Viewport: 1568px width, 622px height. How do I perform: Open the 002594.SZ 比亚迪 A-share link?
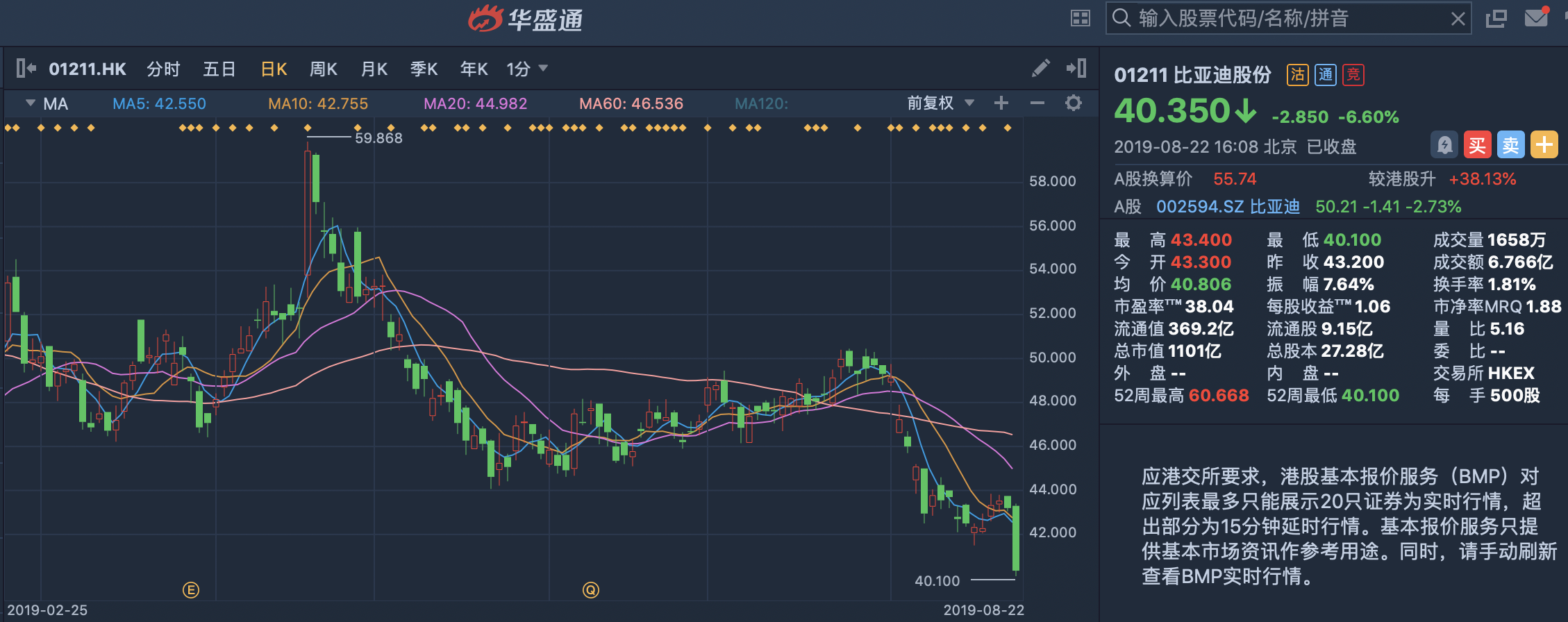1227,207
